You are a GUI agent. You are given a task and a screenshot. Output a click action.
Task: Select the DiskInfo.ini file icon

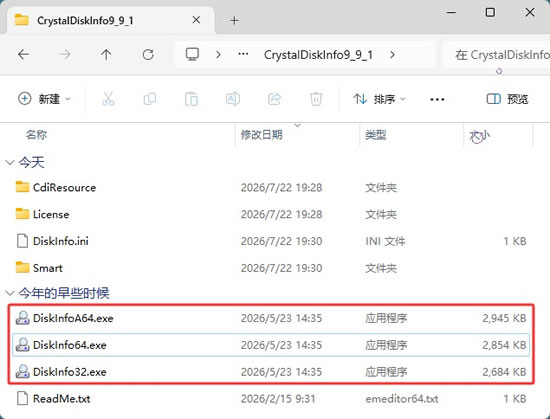pyautogui.click(x=22, y=241)
